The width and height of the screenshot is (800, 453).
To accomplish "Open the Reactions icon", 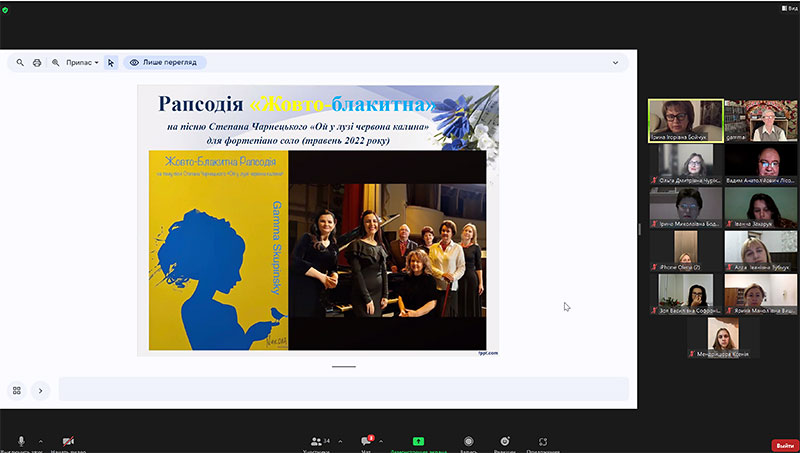I will (x=505, y=441).
